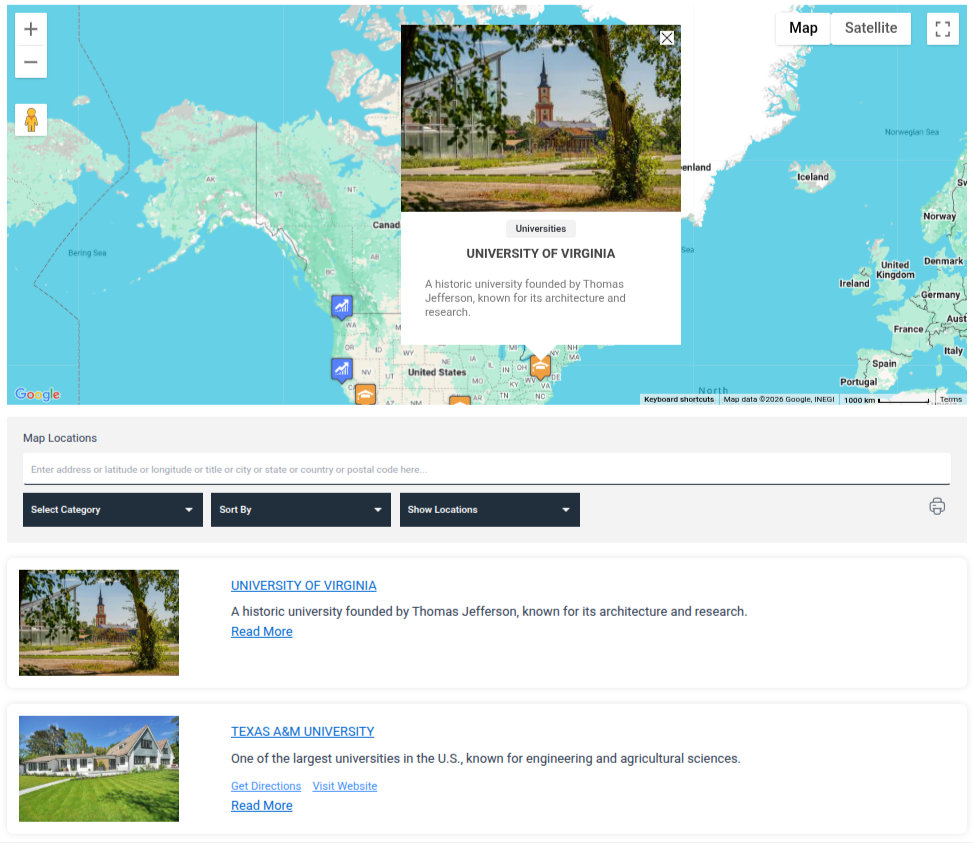The image size is (973, 843).
Task: Switch to Map view
Action: (x=803, y=28)
